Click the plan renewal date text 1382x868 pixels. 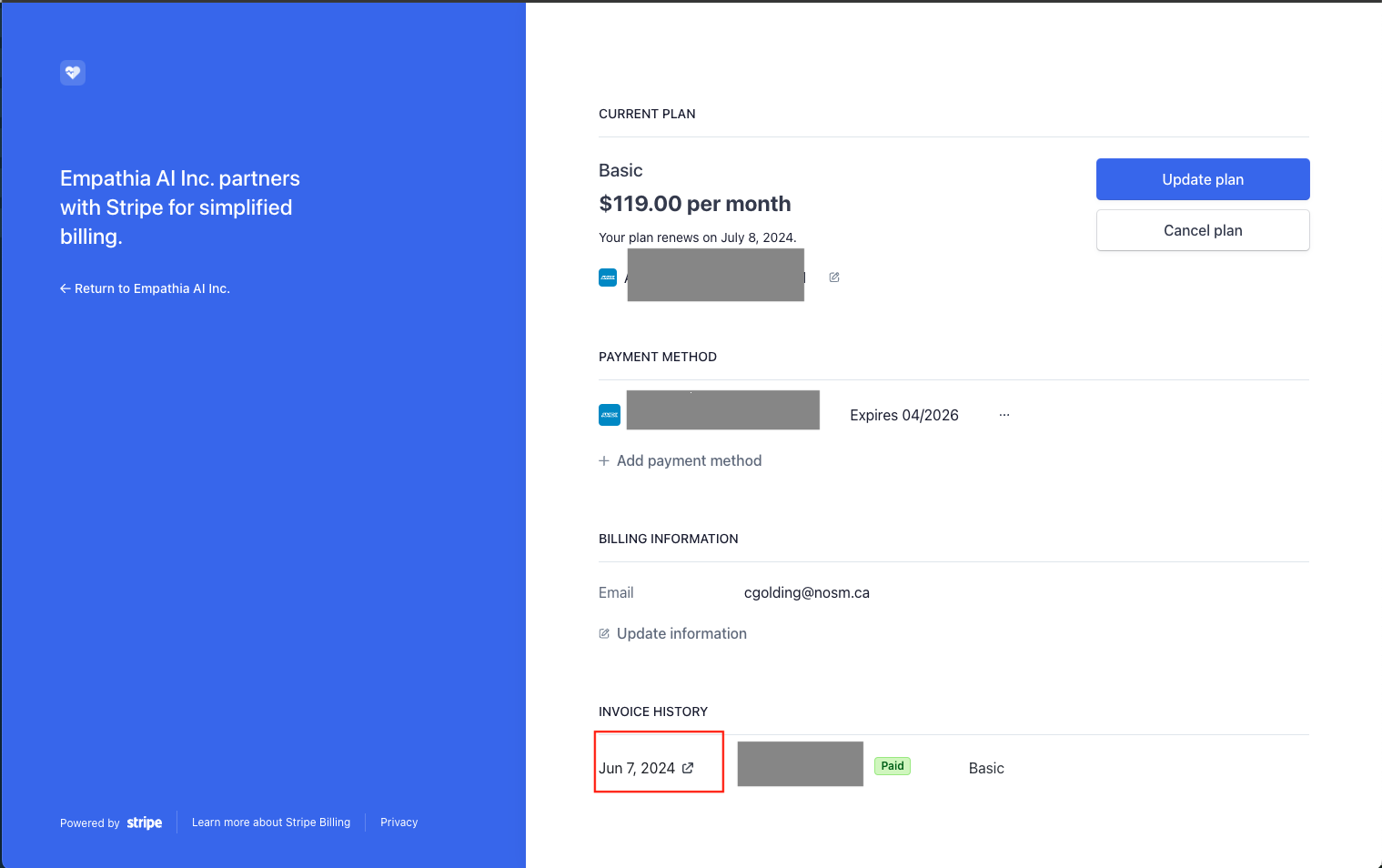pos(698,237)
